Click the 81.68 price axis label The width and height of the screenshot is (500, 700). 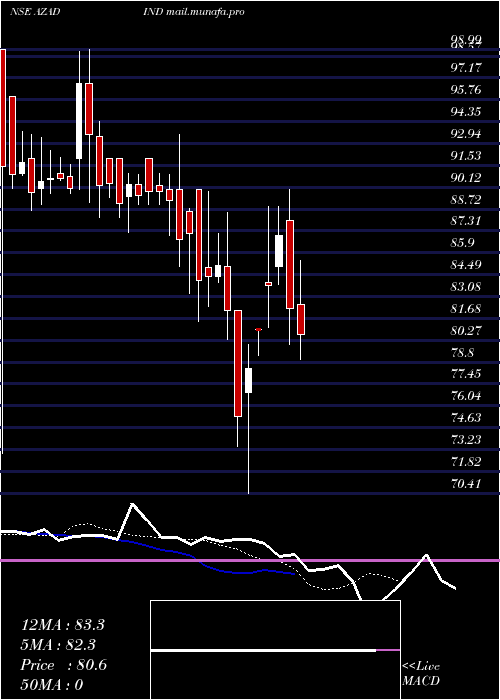466,309
